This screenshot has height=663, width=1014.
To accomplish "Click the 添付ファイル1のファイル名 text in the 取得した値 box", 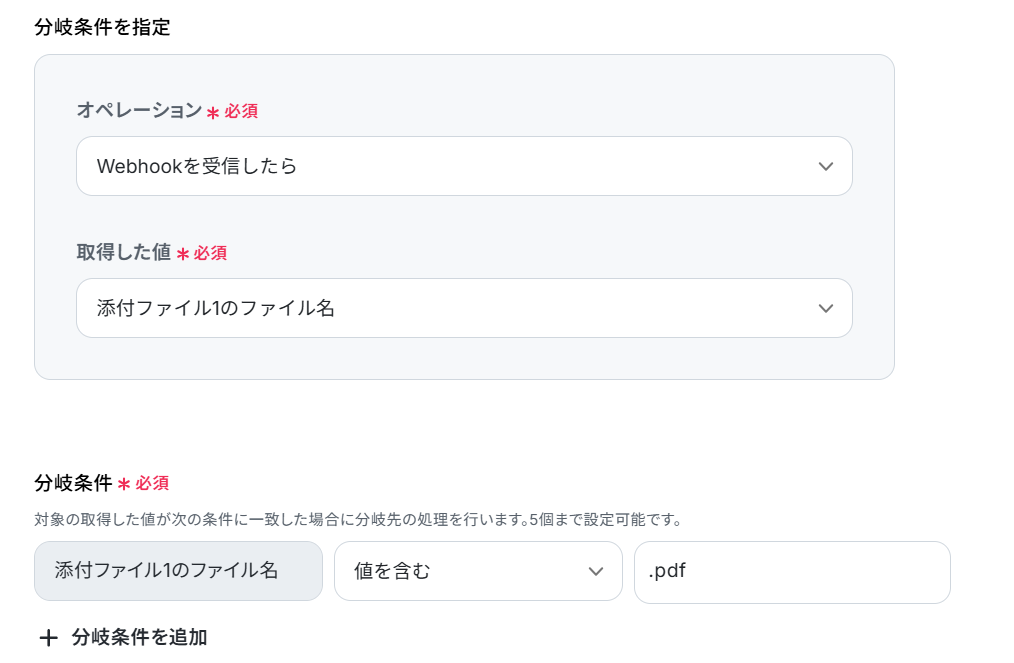I will (215, 309).
